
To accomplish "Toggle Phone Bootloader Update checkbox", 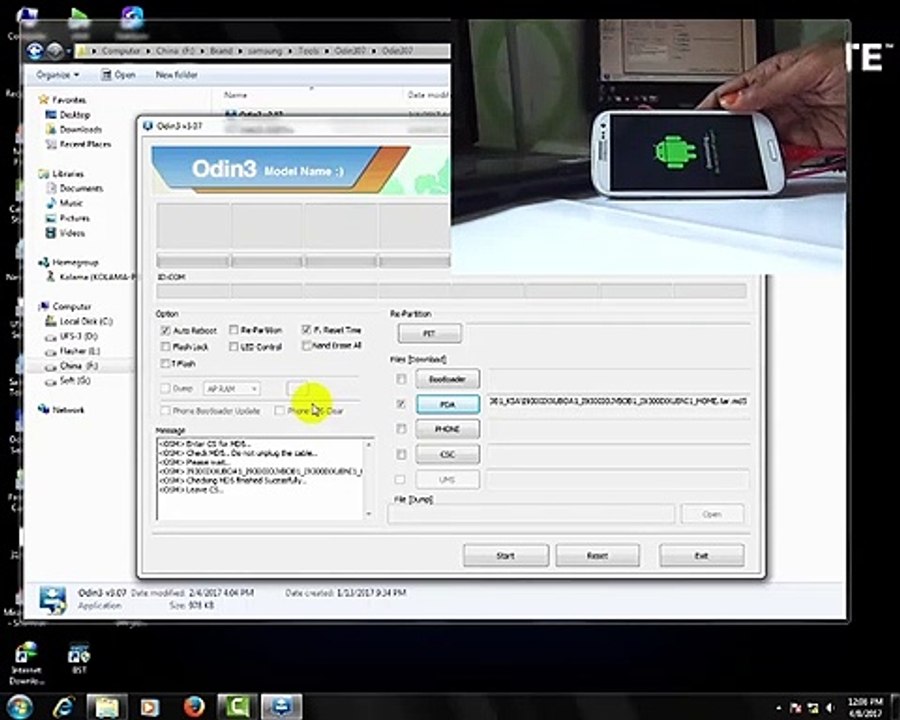I will pyautogui.click(x=166, y=411).
